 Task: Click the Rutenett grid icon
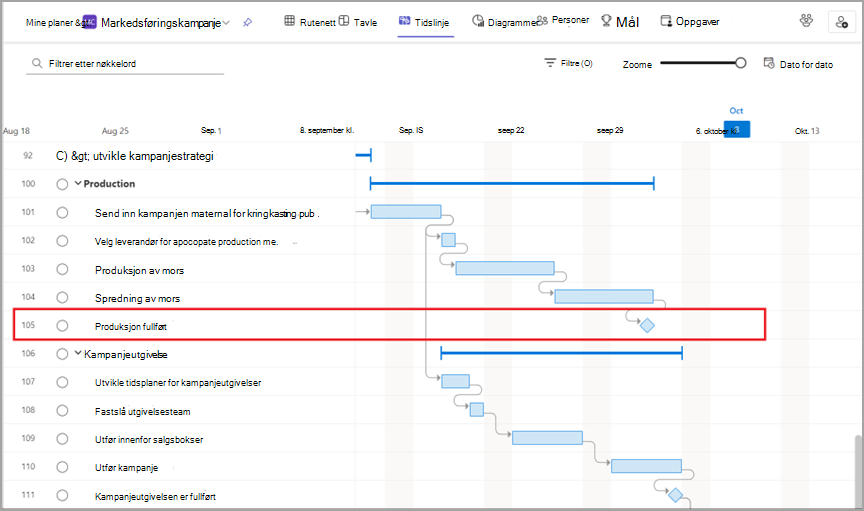coord(289,21)
